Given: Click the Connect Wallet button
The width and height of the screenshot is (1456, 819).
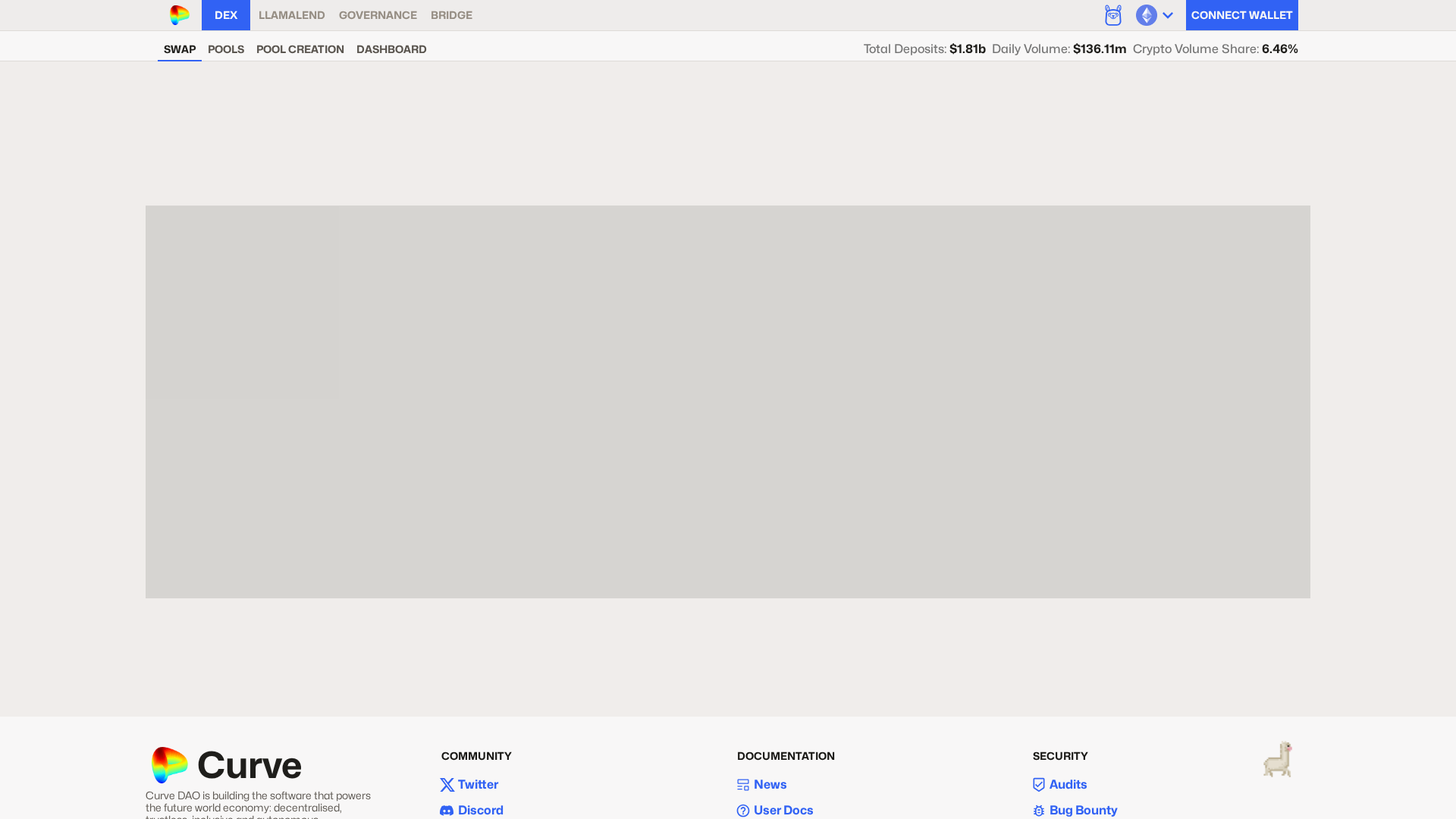Looking at the screenshot, I should tap(1241, 15).
